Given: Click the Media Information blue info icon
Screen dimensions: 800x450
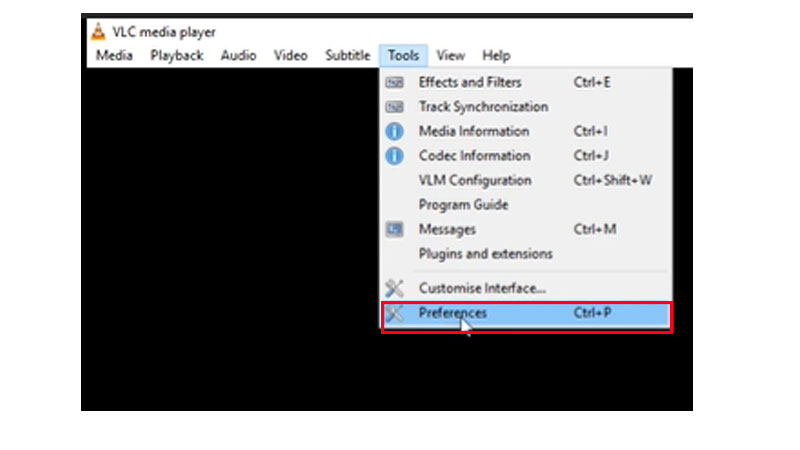Looking at the screenshot, I should pyautogui.click(x=394, y=131).
